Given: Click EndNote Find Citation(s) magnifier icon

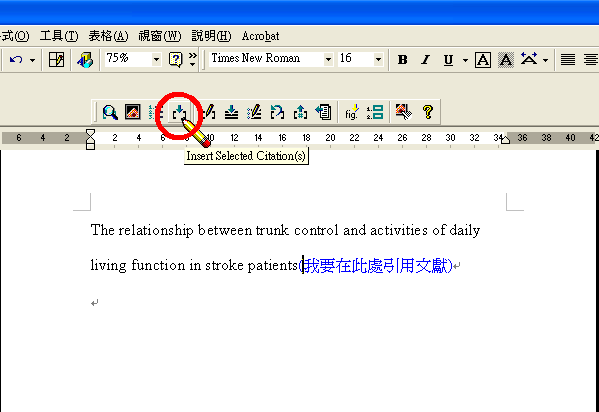Looking at the screenshot, I should click(110, 112).
